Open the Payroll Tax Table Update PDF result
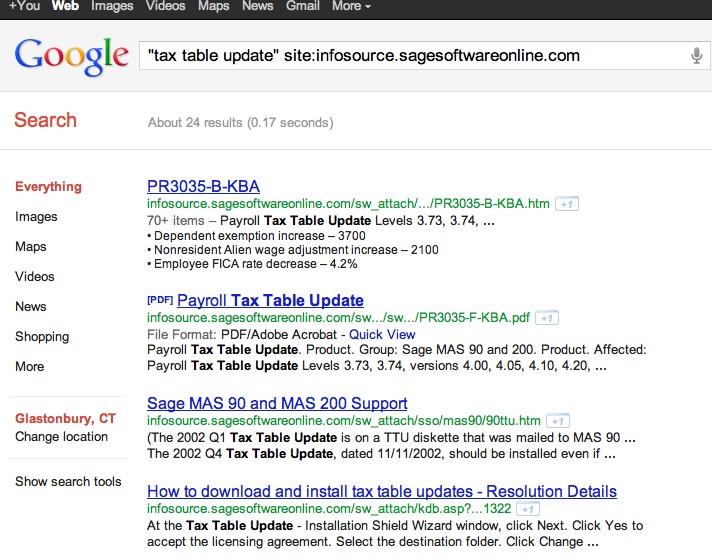The height and width of the screenshot is (559, 712). (x=270, y=300)
